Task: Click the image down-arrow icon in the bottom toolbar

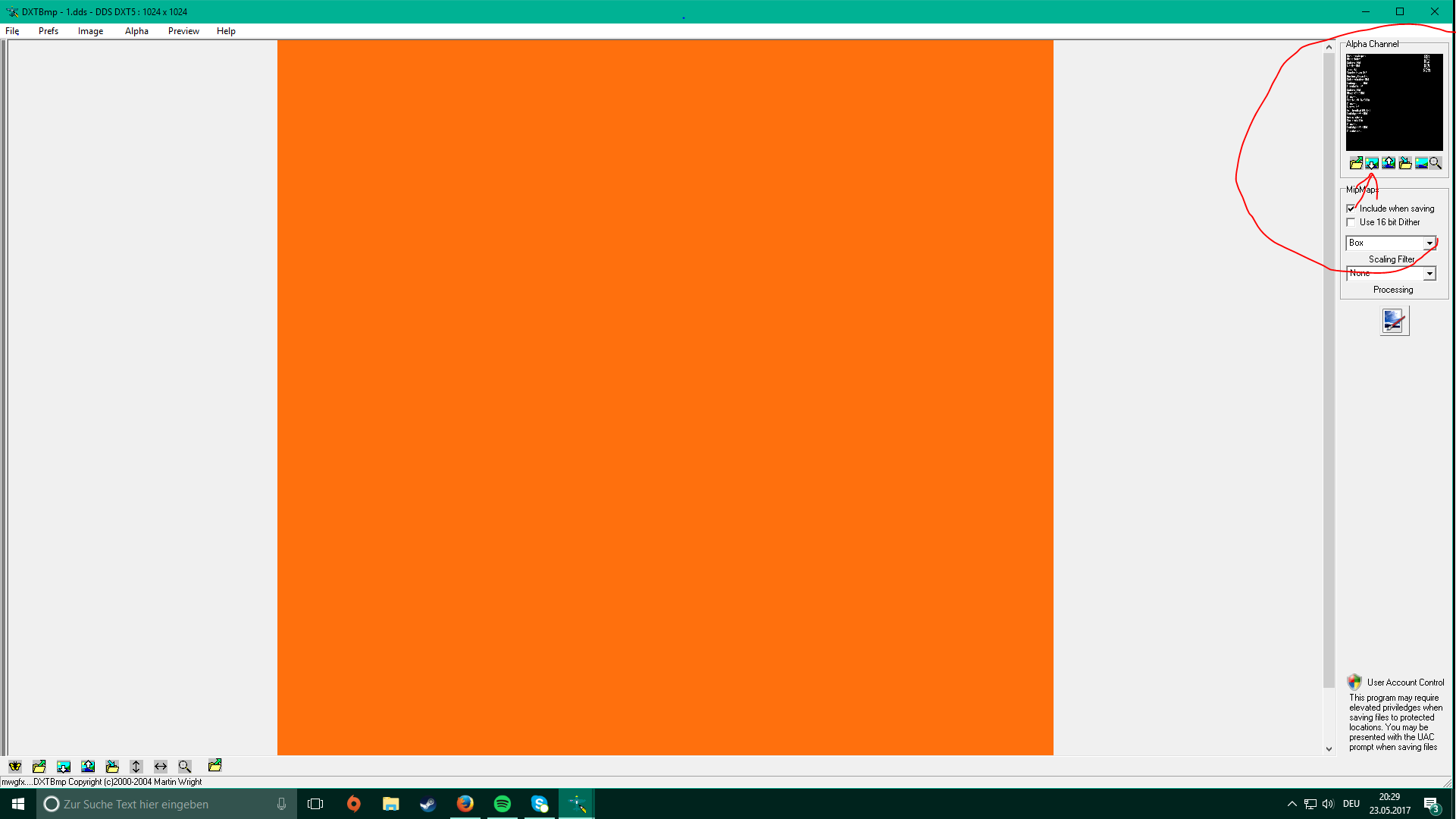Action: tap(64, 767)
